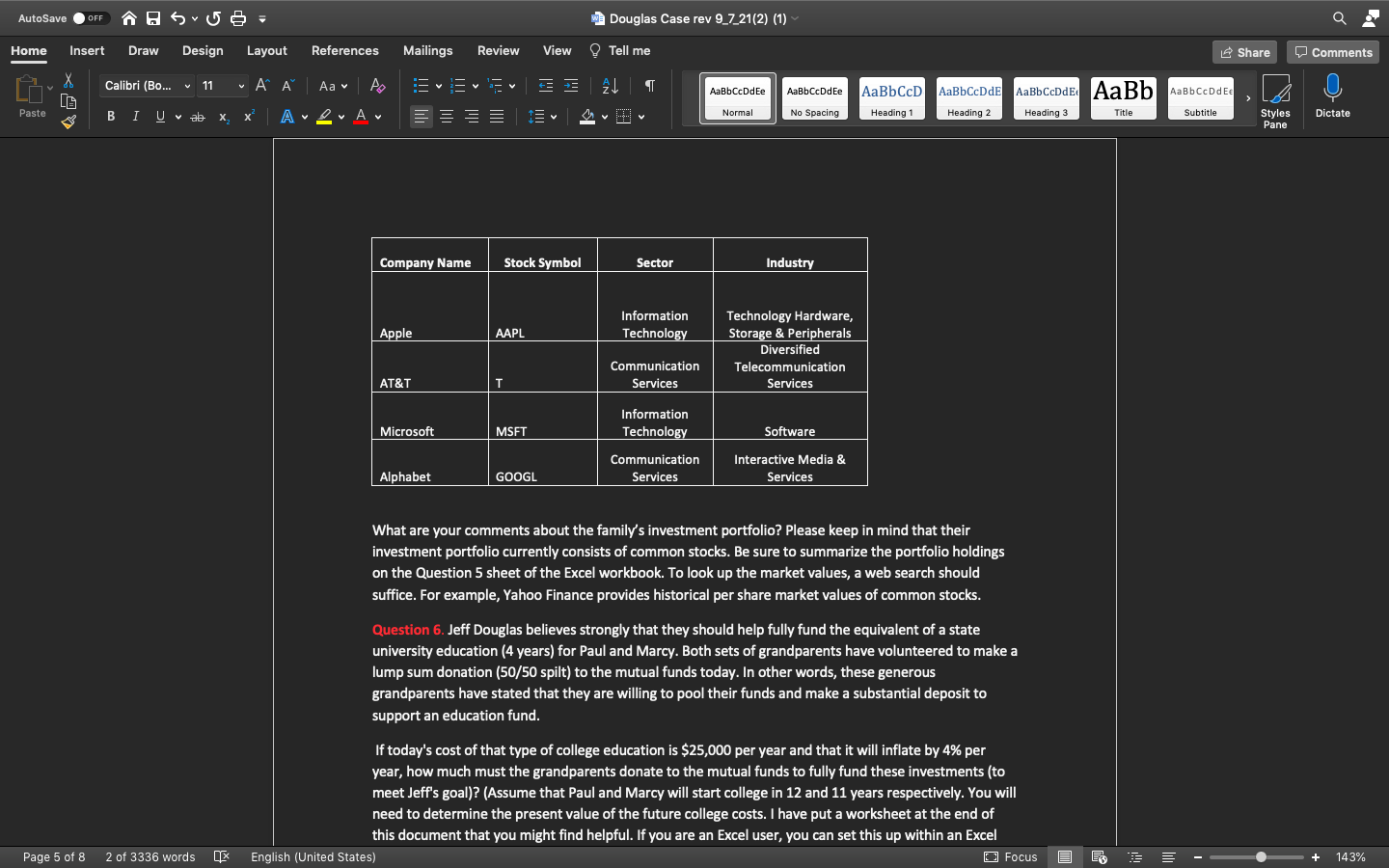Enable Focus mode in status bar
Image resolution: width=1389 pixels, height=868 pixels.
click(1011, 856)
